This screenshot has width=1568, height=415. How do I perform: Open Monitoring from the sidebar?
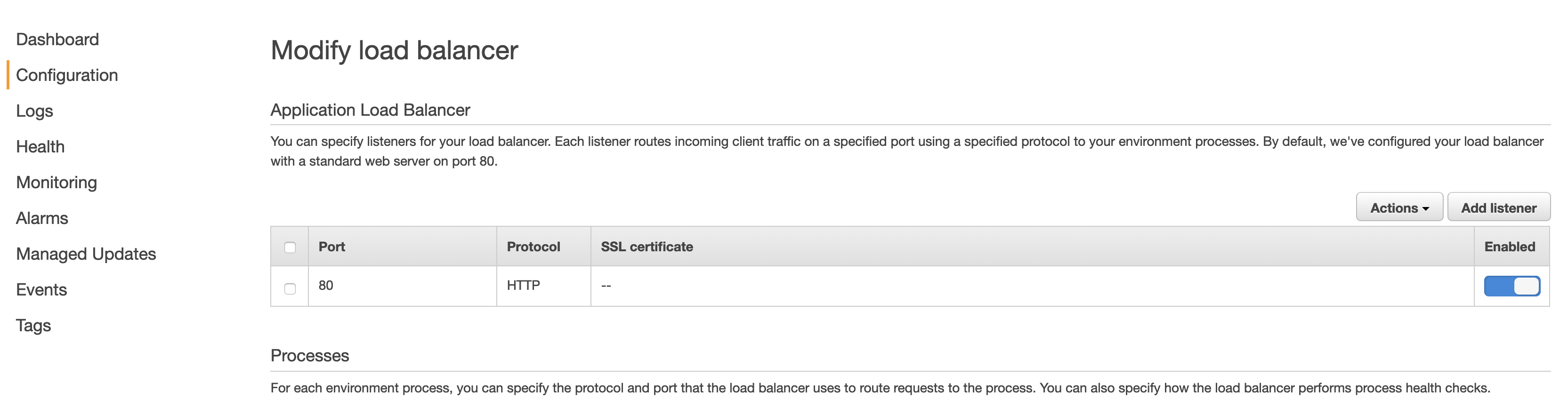pos(57,183)
